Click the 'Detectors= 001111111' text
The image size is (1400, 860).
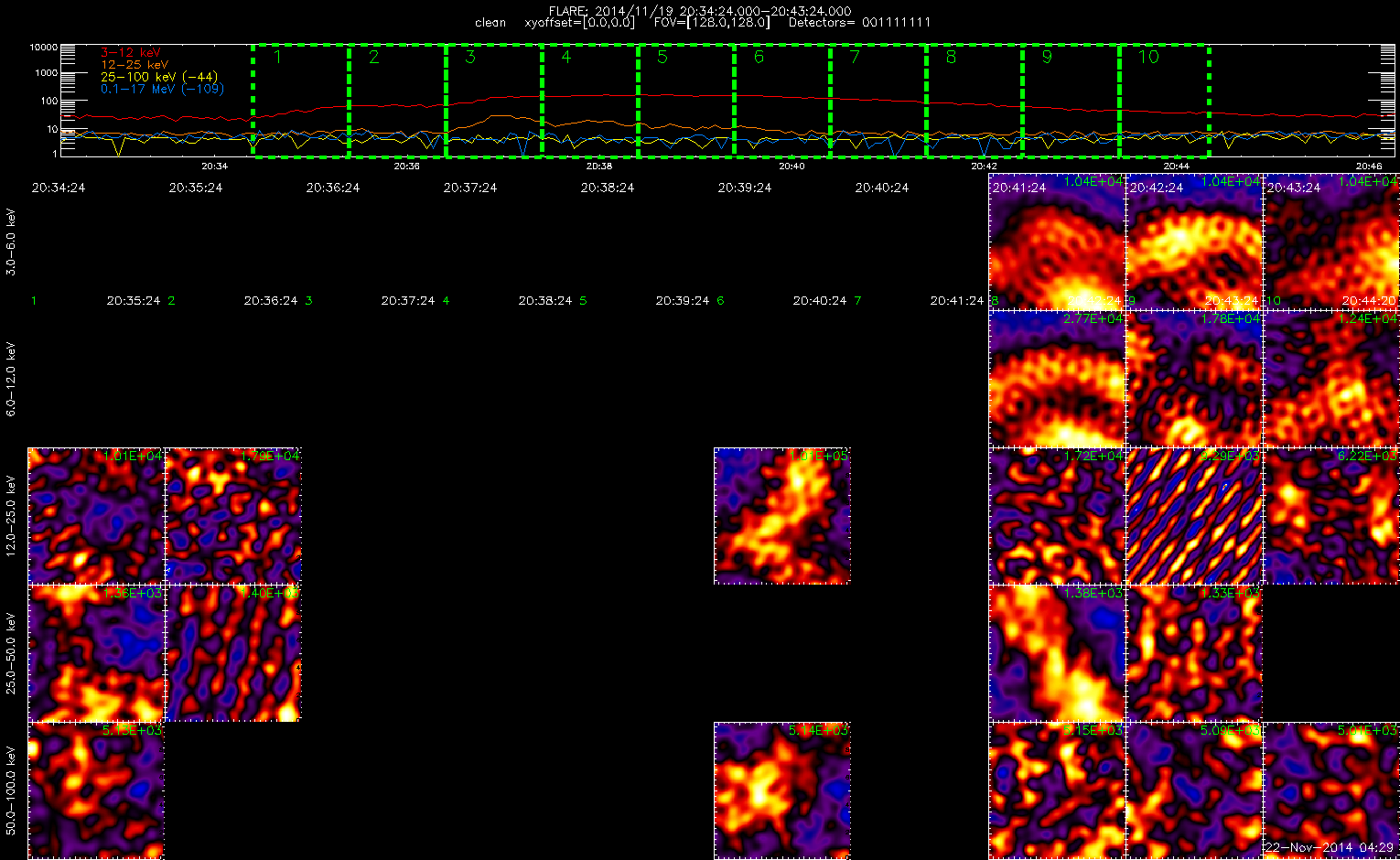point(859,22)
